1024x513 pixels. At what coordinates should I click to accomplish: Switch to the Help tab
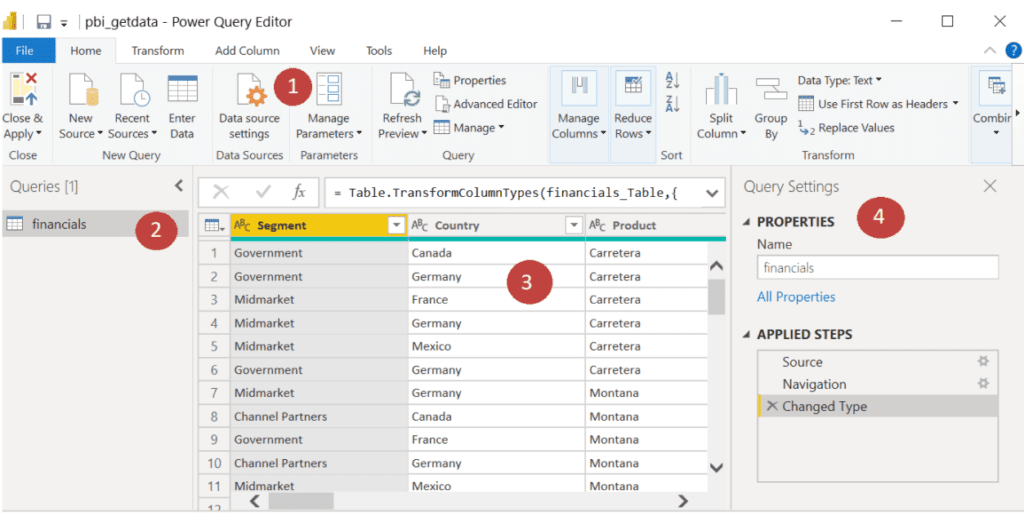[x=435, y=50]
